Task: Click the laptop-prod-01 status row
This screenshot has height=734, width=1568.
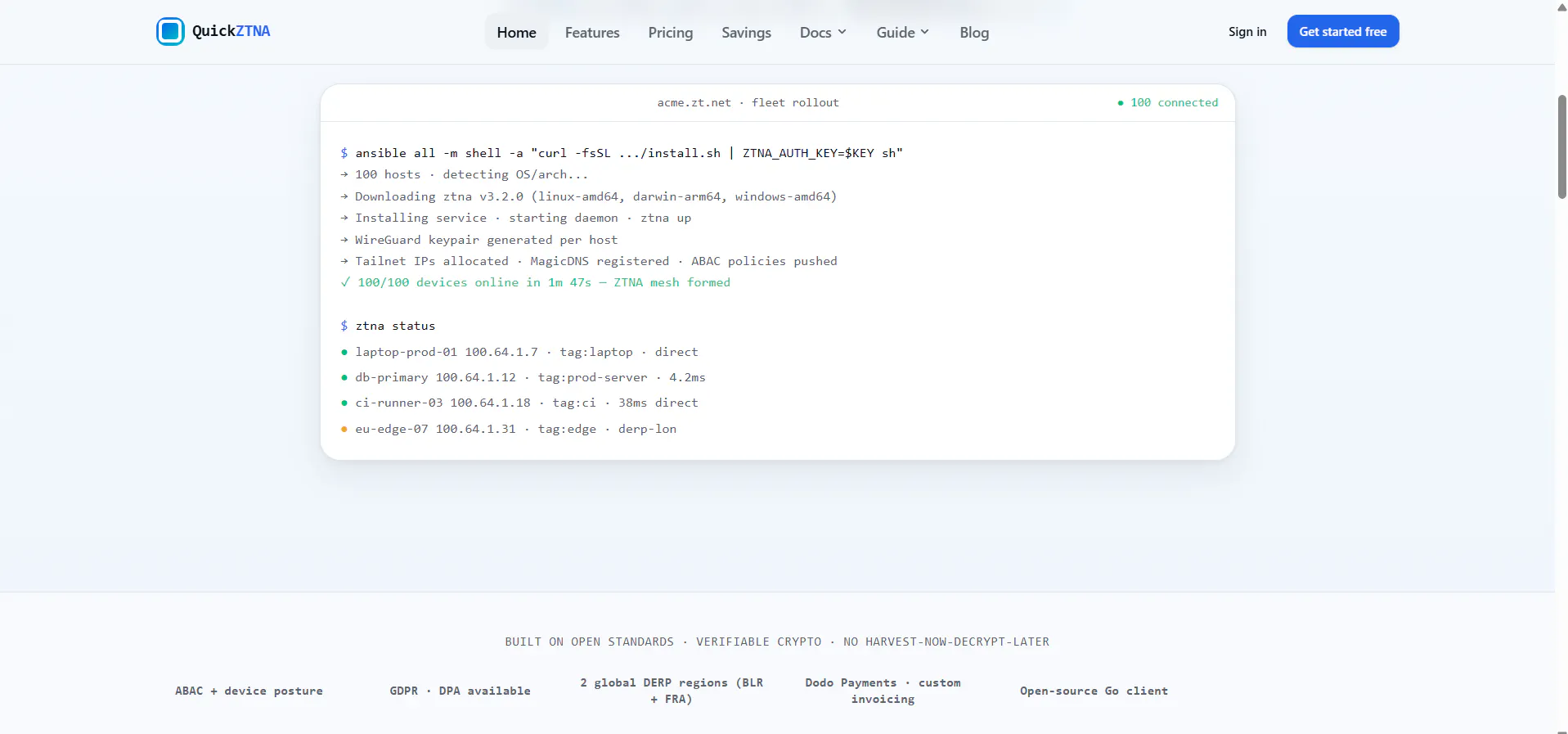Action: [x=519, y=352]
